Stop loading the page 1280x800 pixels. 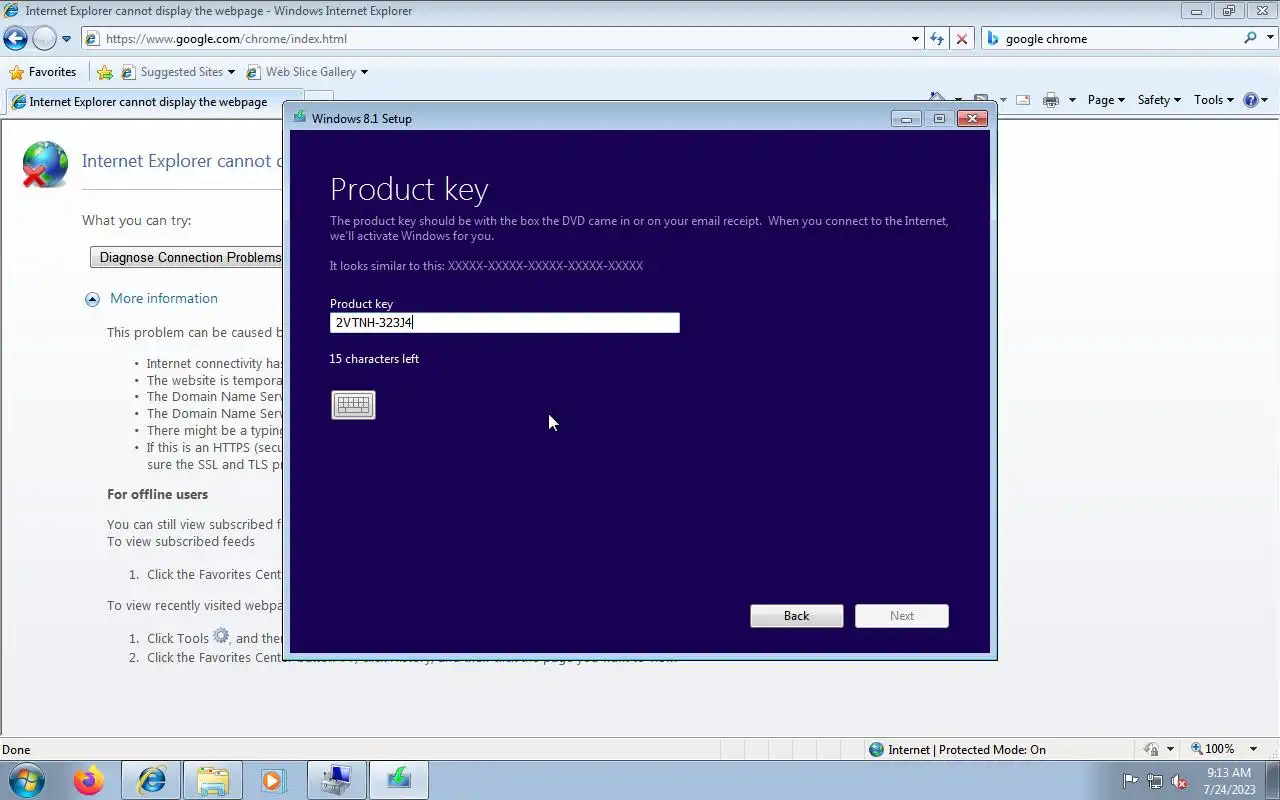coord(962,39)
